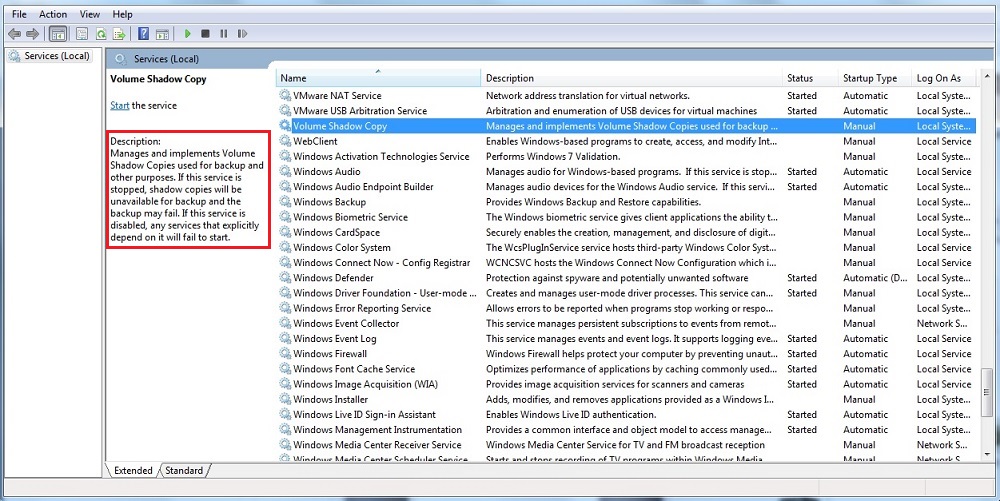The height and width of the screenshot is (501, 1000).
Task: Click the Pause Service toolbar icon
Action: pyautogui.click(x=224, y=34)
